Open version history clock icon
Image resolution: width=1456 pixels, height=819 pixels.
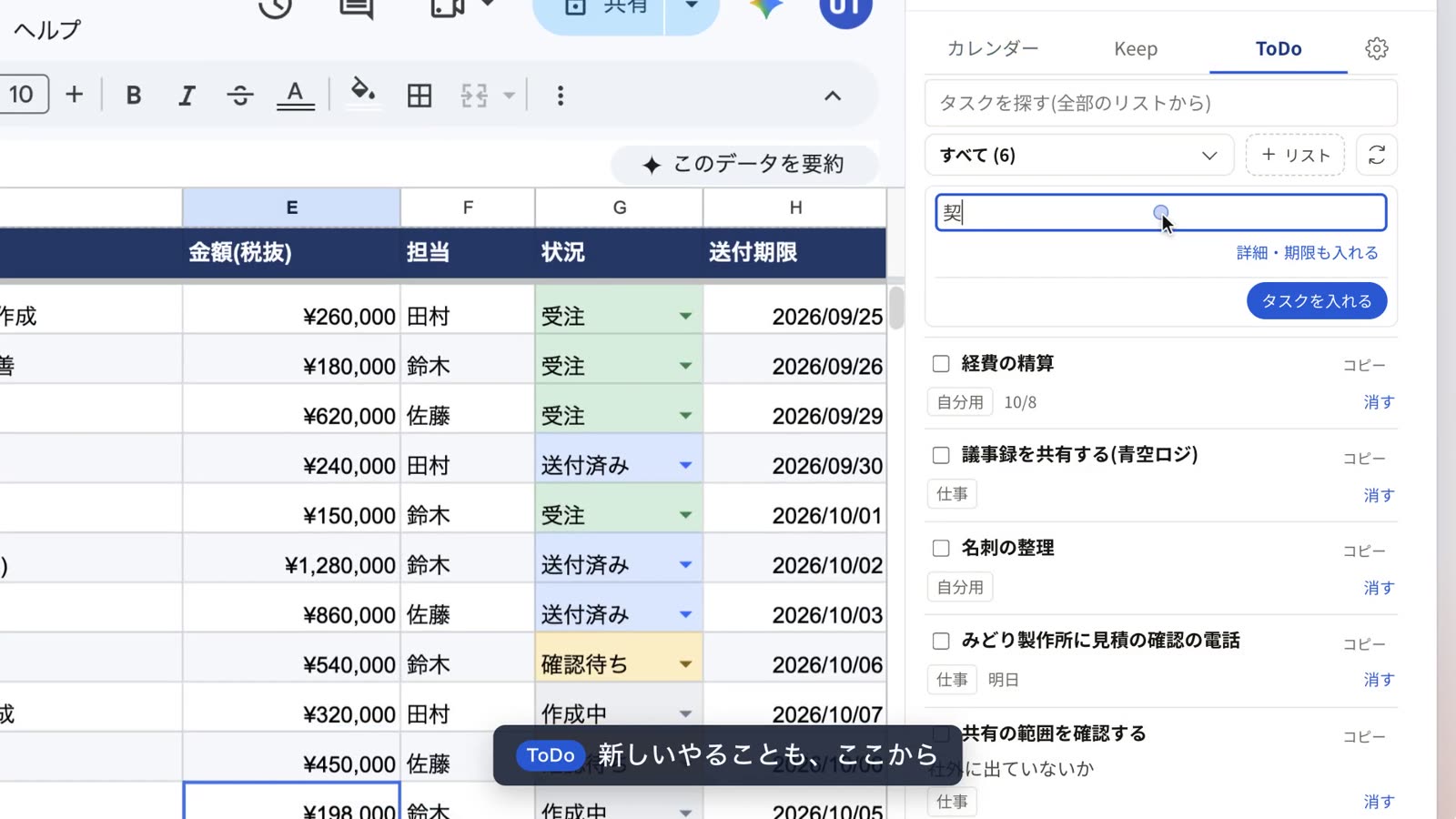point(275,7)
